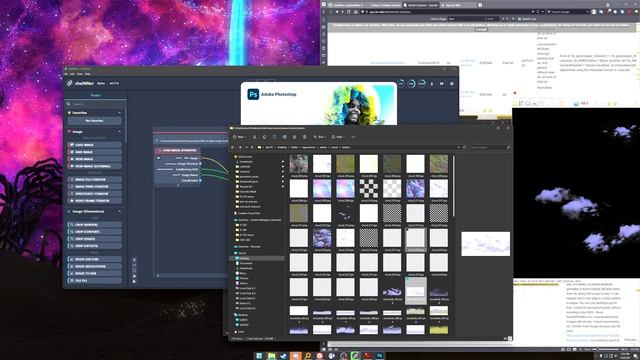
Task: Pick the Image File Iterator node entry
Action: point(94,180)
